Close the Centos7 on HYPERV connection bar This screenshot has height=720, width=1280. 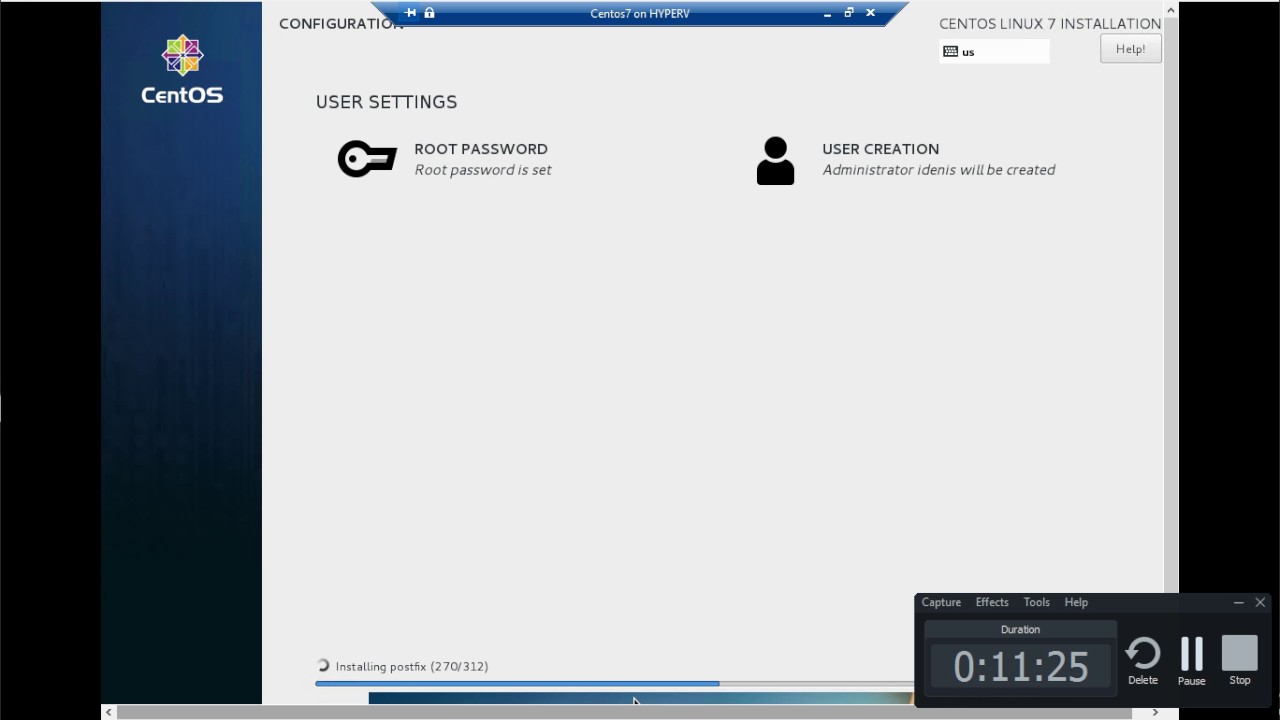870,13
